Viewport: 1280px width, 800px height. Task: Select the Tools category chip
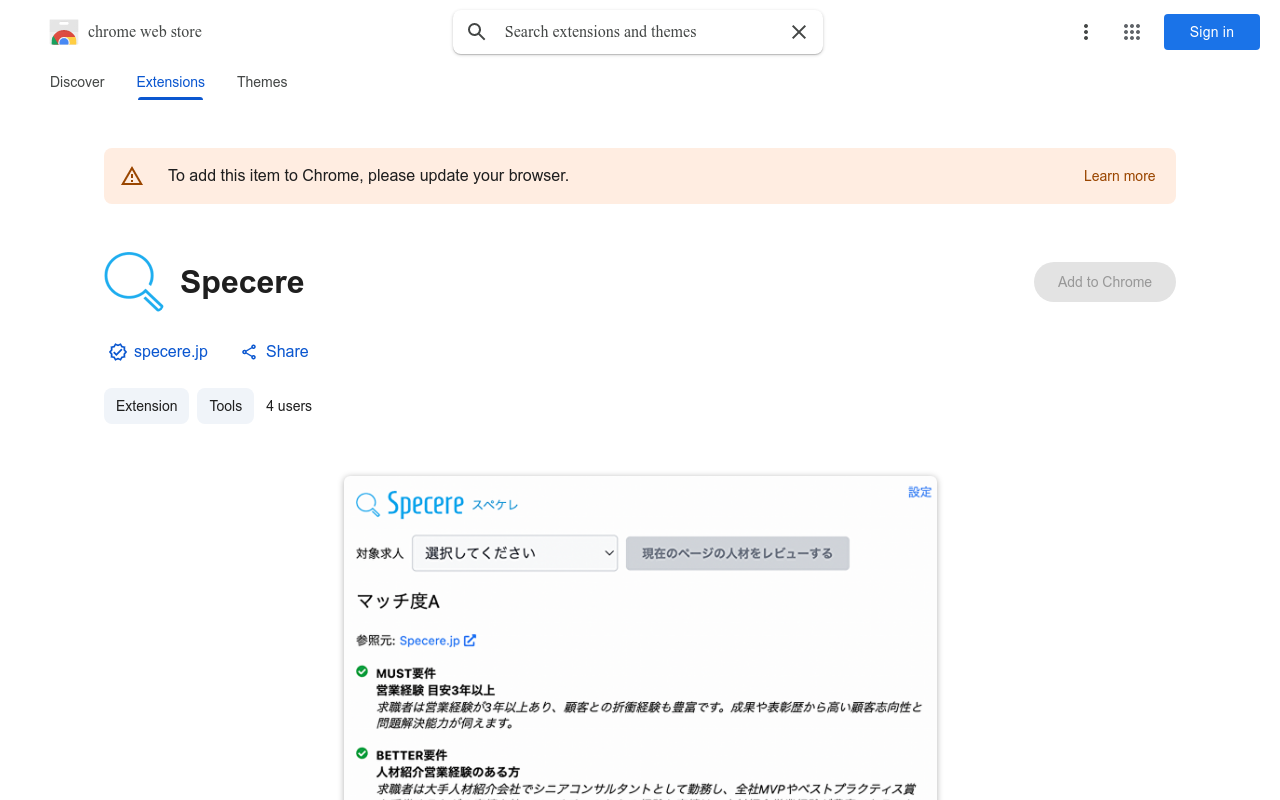point(226,406)
